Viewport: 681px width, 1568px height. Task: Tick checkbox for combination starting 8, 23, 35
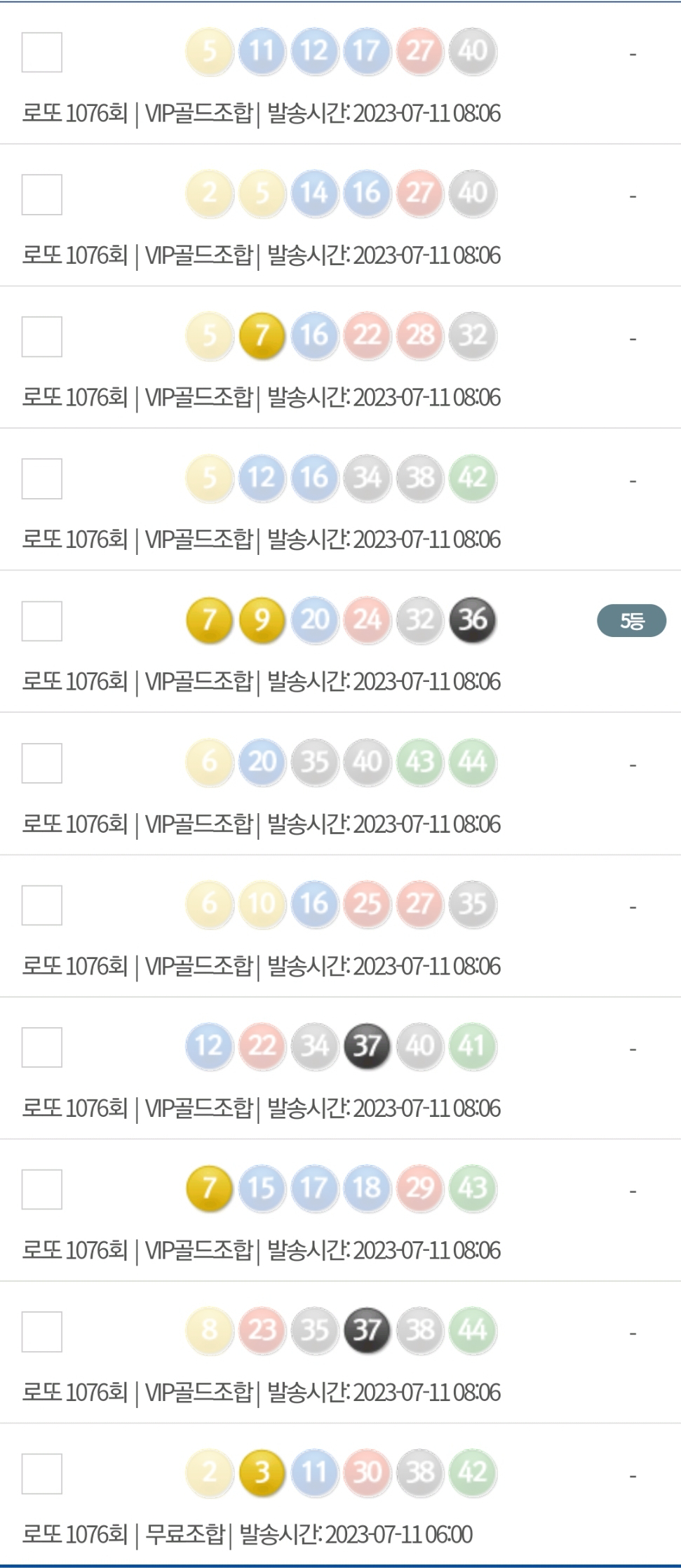(x=42, y=1332)
